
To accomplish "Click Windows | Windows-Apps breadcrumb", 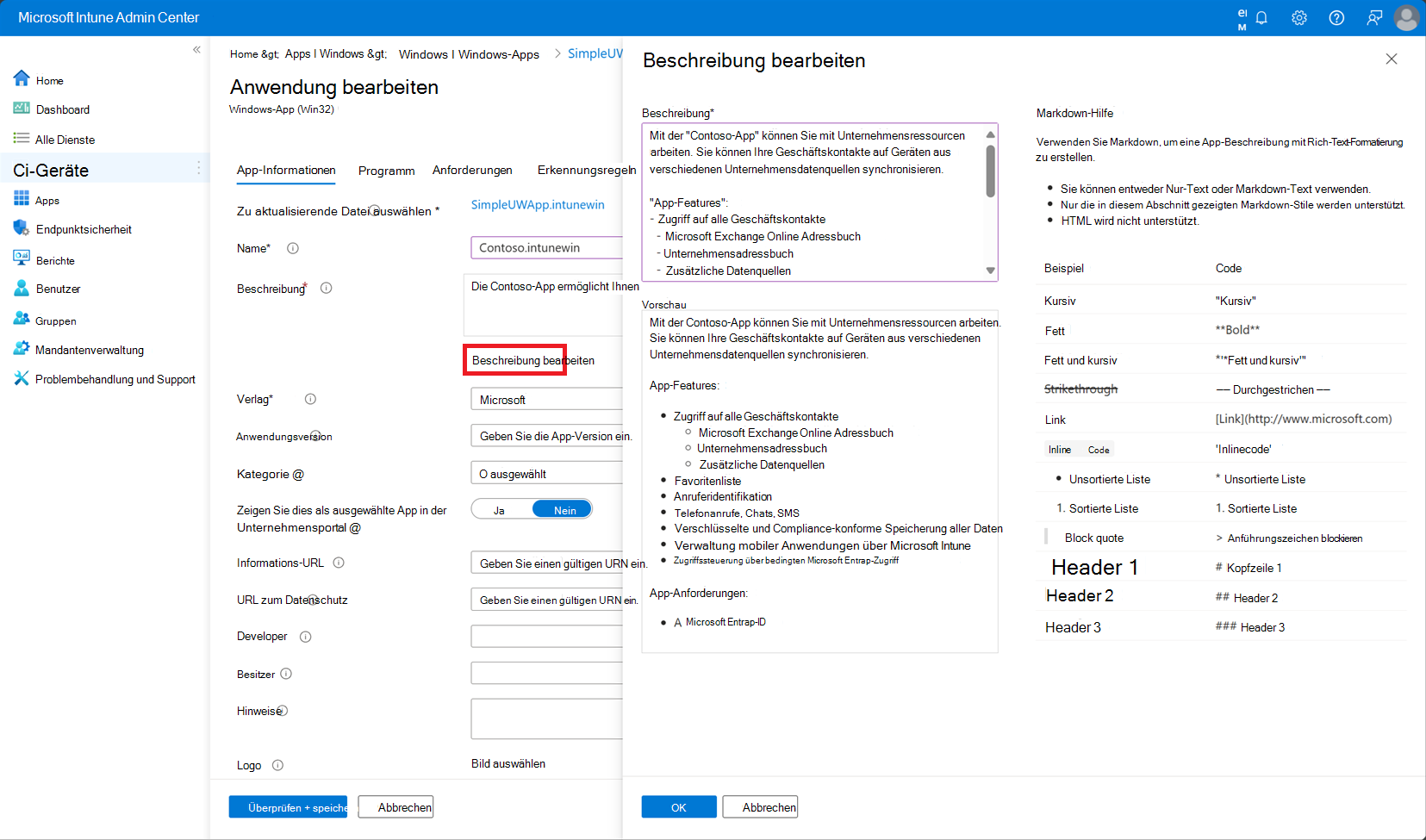I will 469,54.
